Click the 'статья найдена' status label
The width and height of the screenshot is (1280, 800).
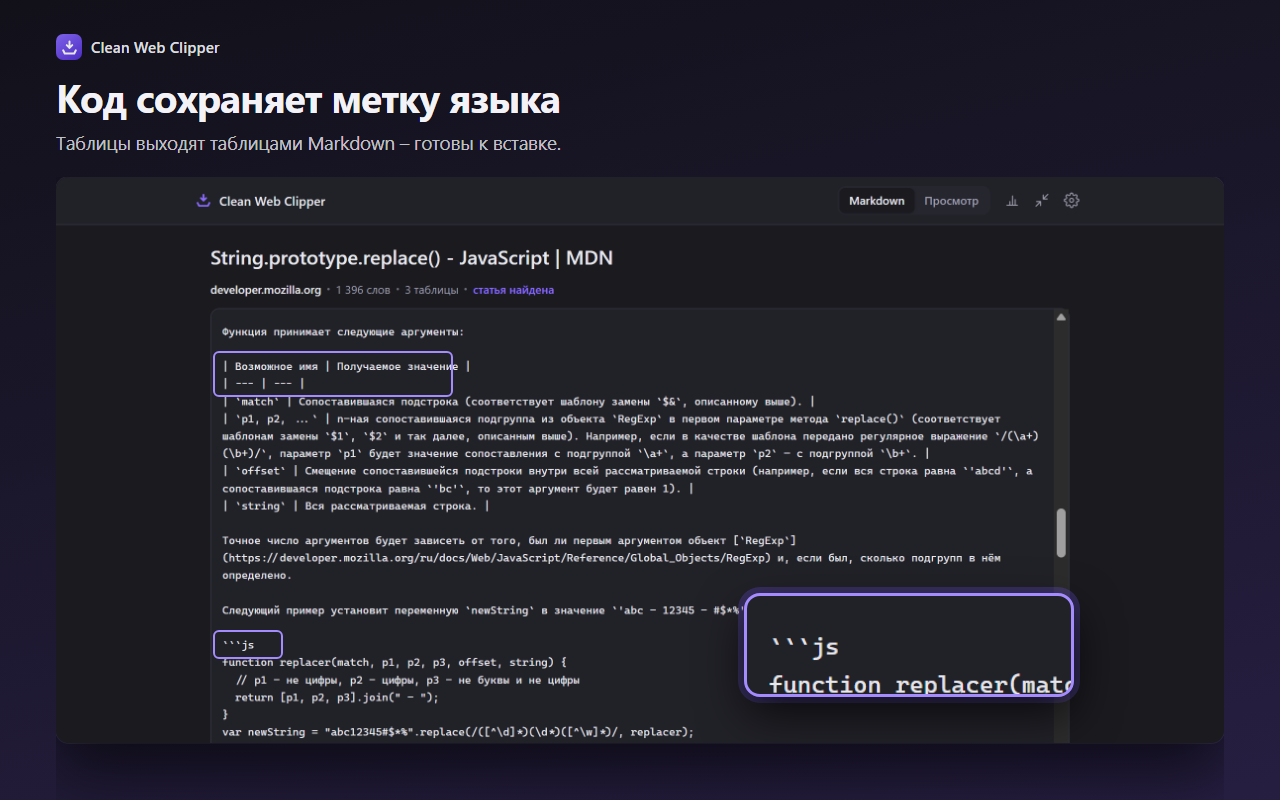513,290
